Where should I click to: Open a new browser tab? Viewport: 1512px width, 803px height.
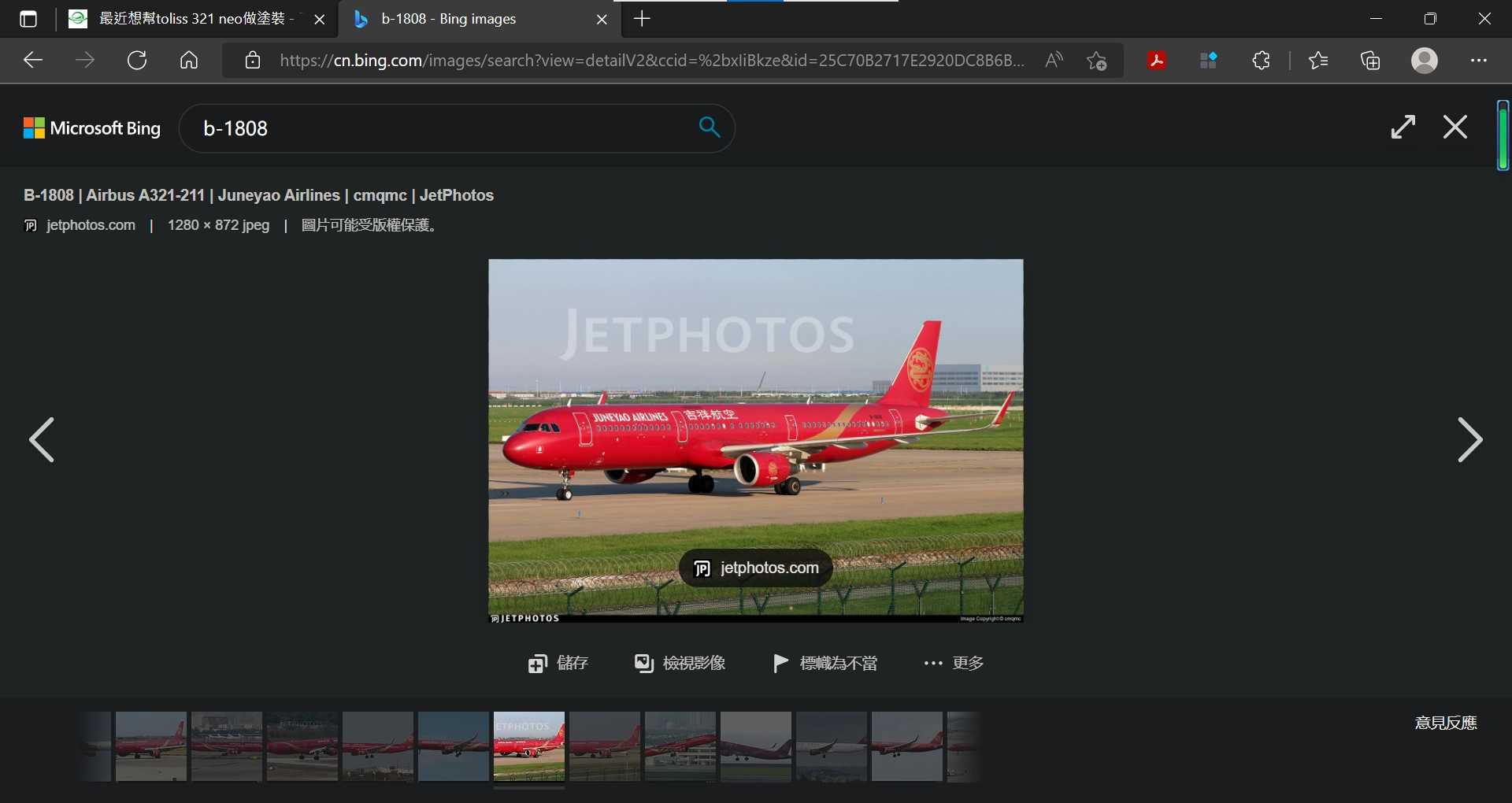click(x=643, y=19)
